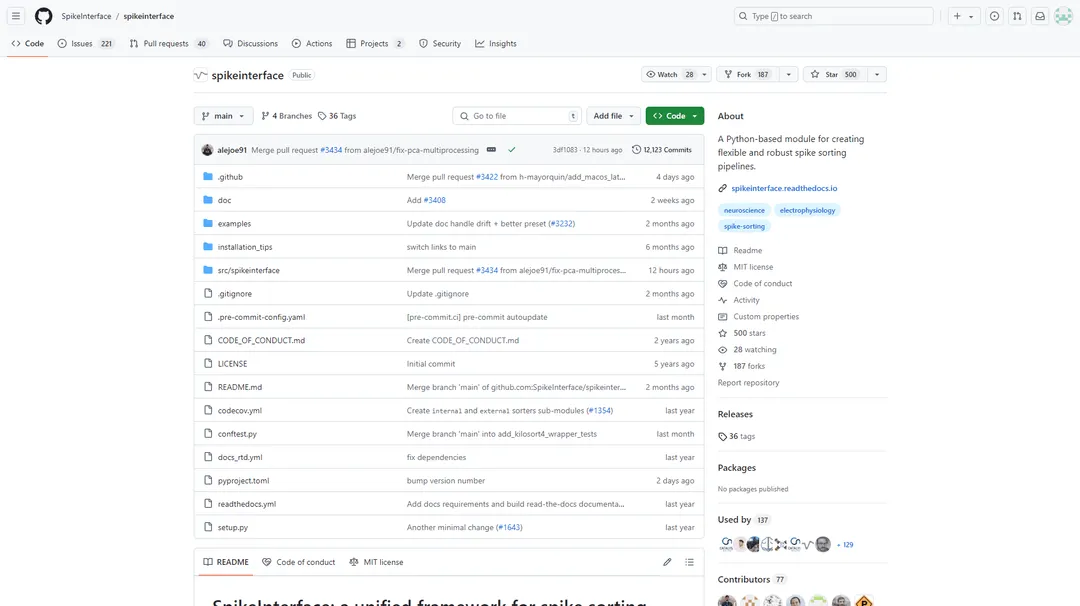
Task: Open pull request #3408 link
Action: [435, 200]
